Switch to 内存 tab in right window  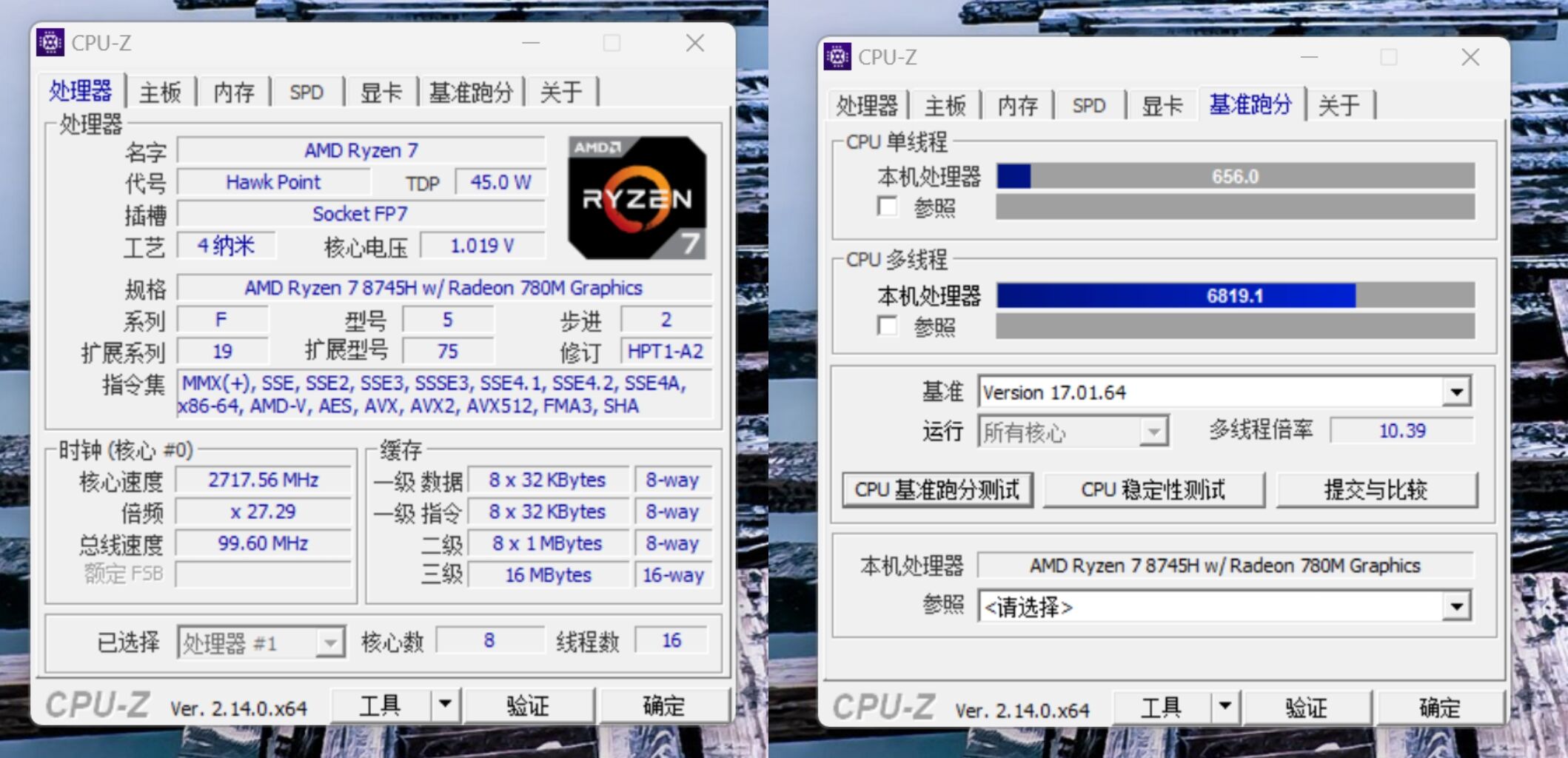point(1018,105)
